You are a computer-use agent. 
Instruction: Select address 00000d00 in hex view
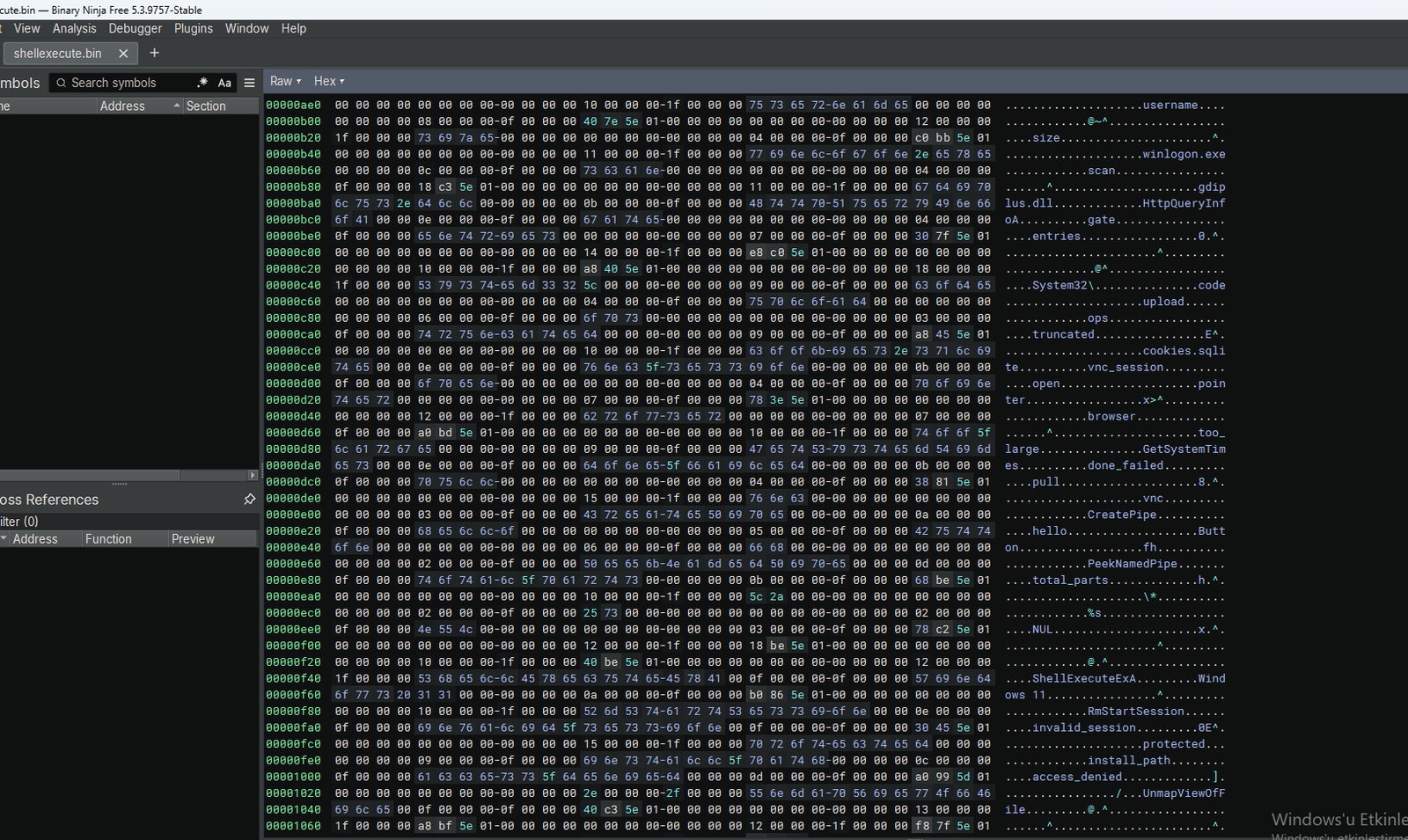click(x=294, y=383)
